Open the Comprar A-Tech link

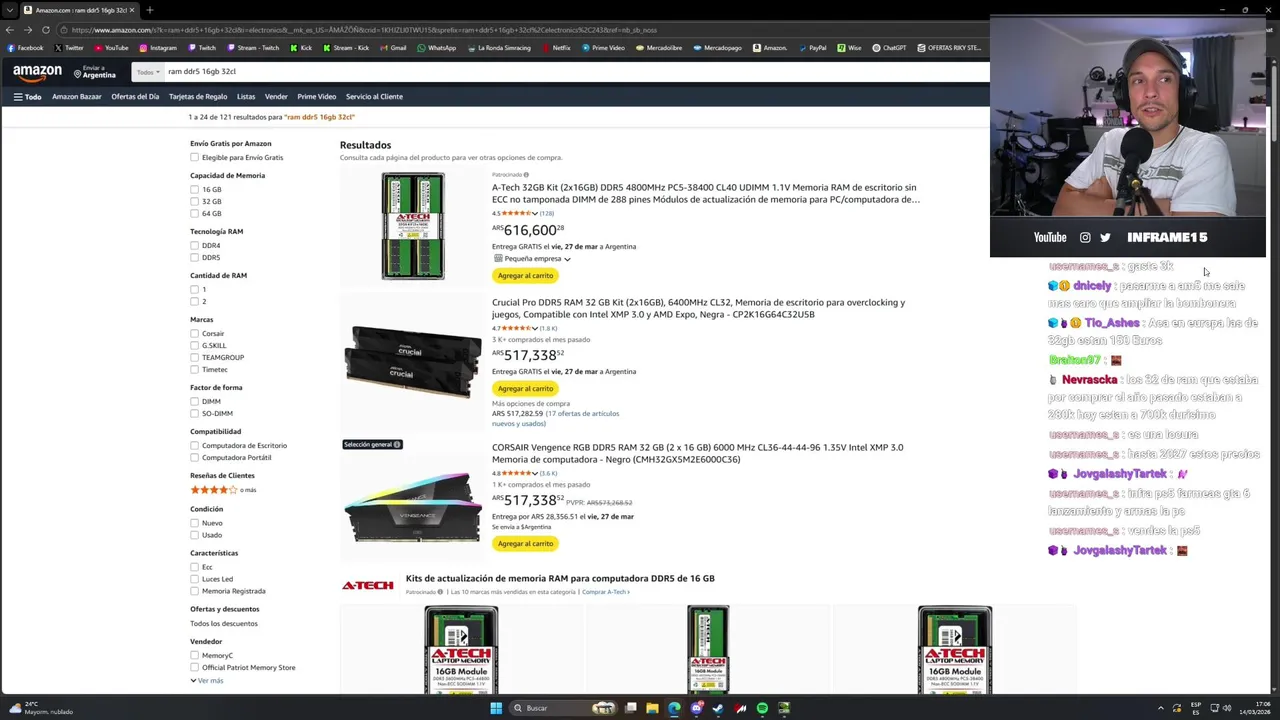click(x=606, y=592)
